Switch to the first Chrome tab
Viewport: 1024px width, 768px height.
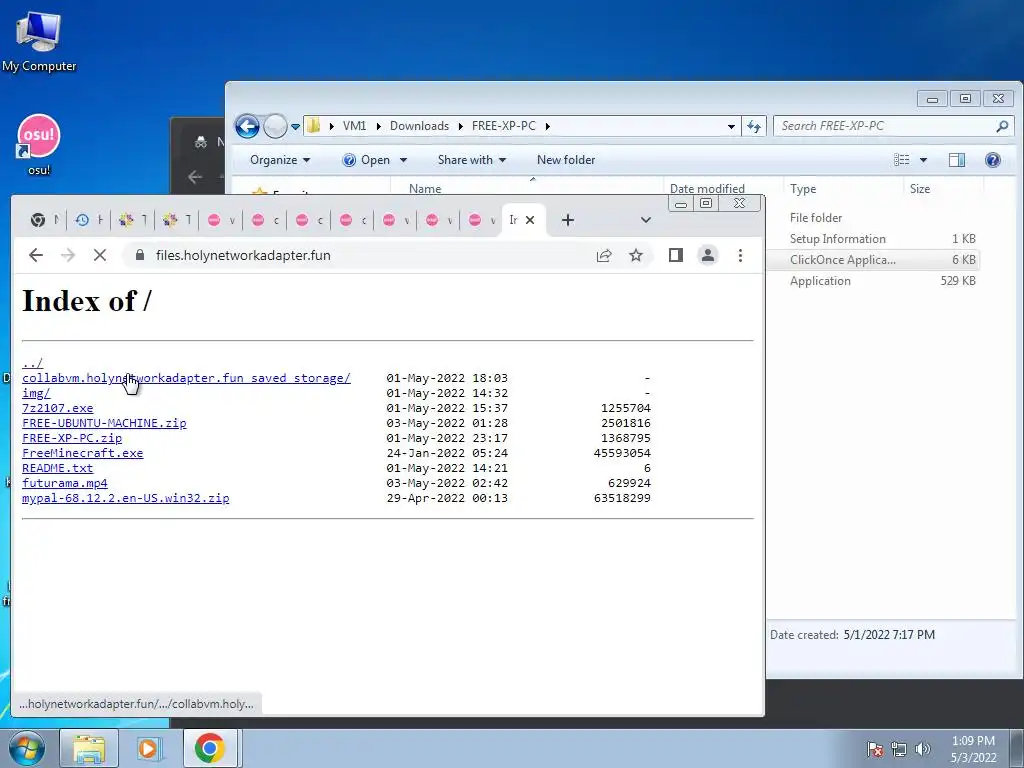pos(43,220)
